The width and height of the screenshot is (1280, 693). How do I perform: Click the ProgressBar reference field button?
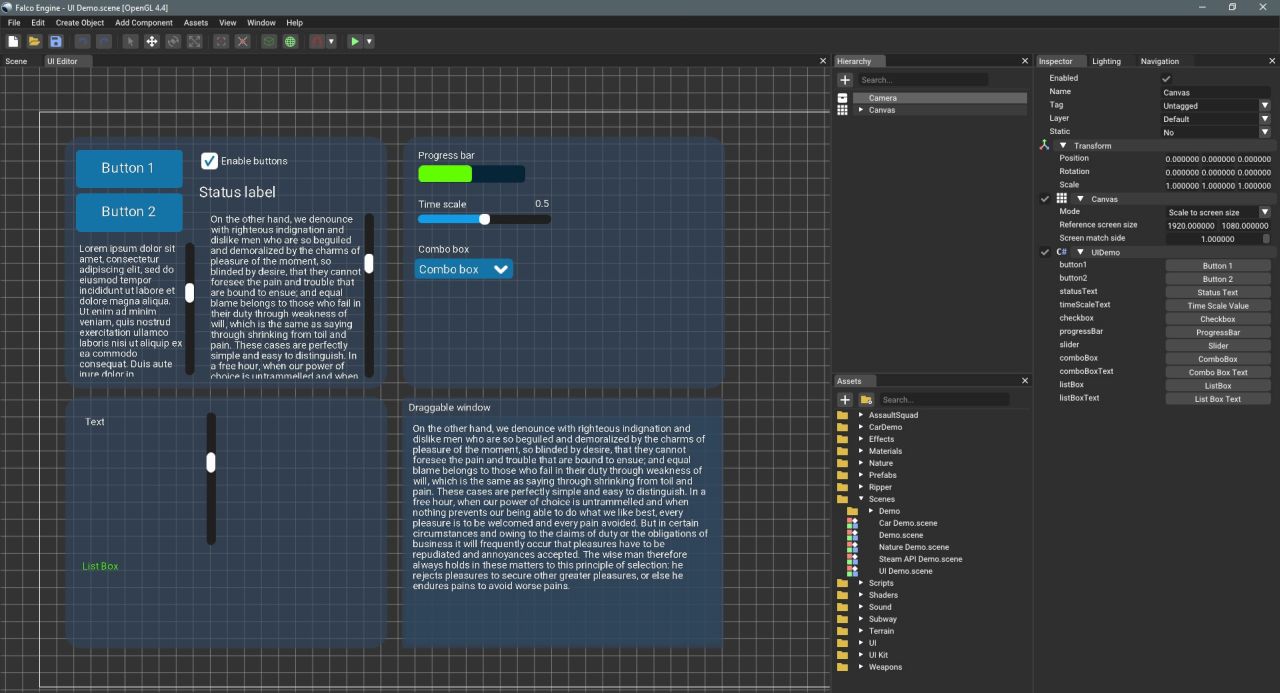click(x=1218, y=332)
